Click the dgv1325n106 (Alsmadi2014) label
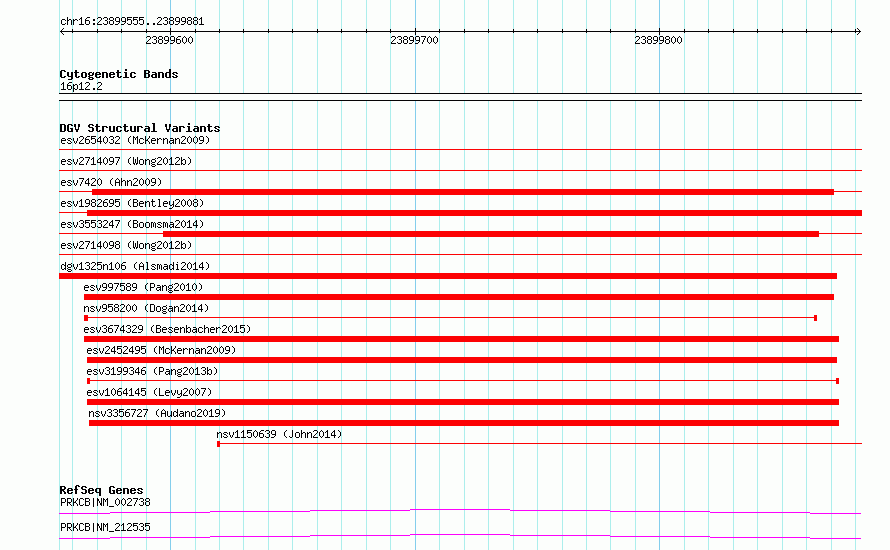The width and height of the screenshot is (890, 550). pyautogui.click(x=135, y=266)
